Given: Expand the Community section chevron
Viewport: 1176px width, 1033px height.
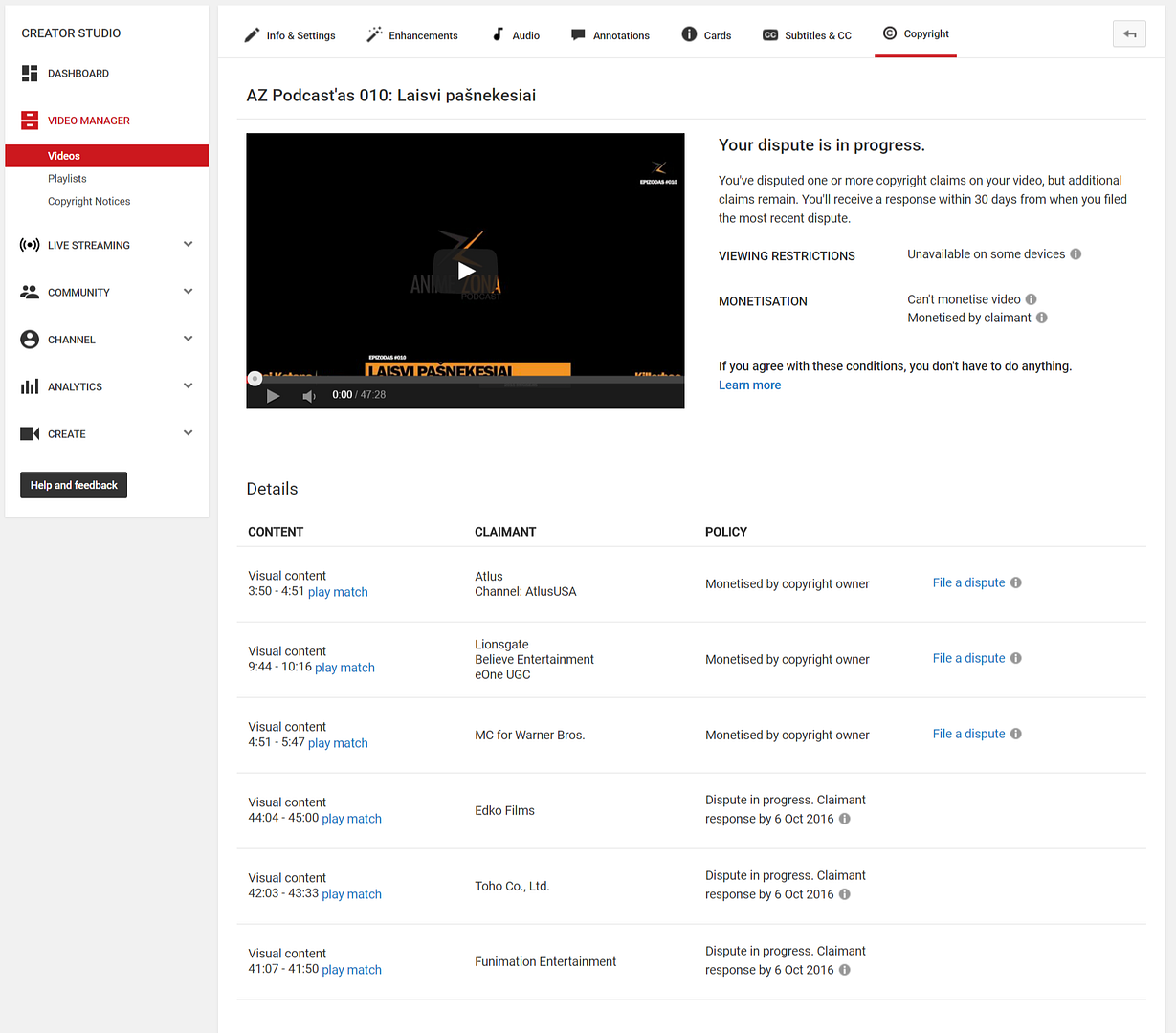Looking at the screenshot, I should (189, 291).
